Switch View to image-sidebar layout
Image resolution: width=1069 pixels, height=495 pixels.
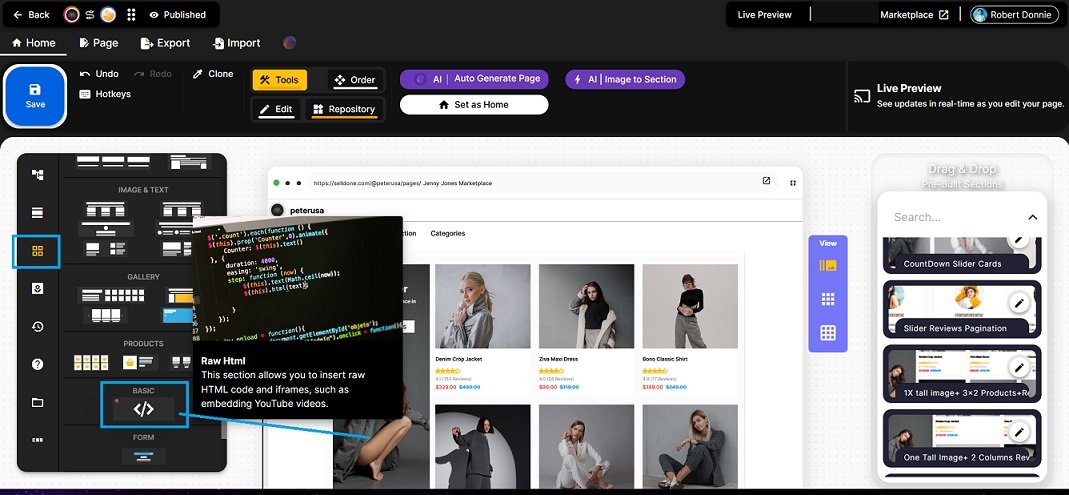tap(828, 265)
